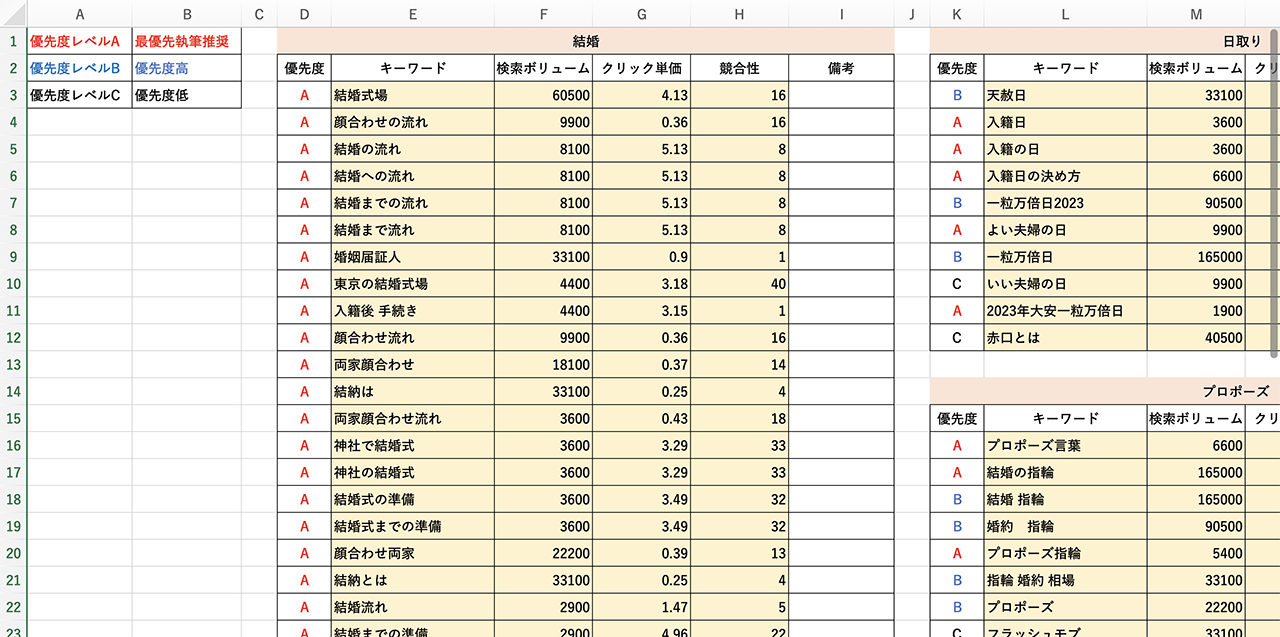Select column L header

click(x=1065, y=14)
